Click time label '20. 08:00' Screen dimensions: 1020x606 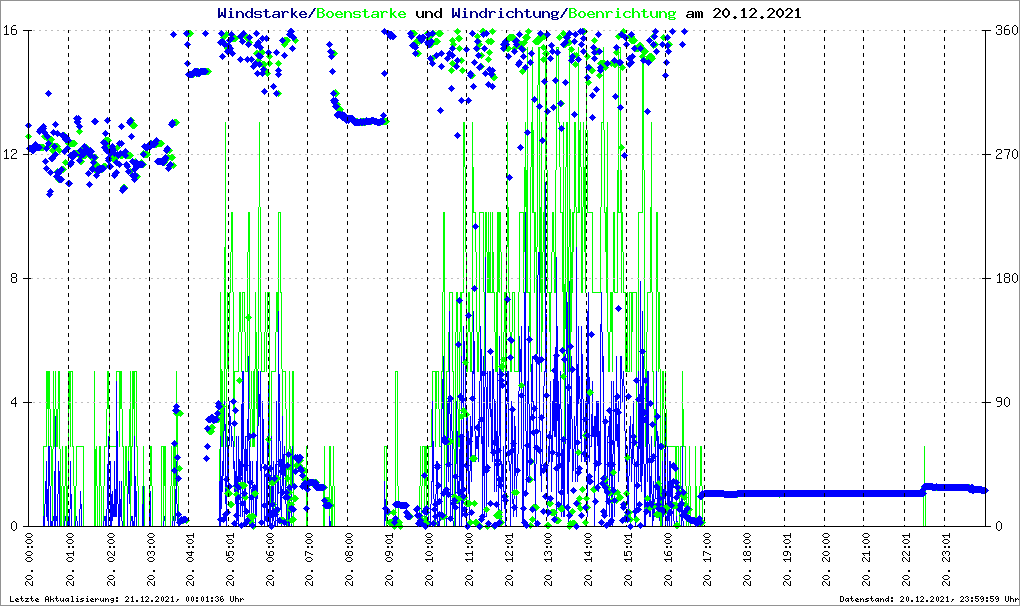click(349, 559)
